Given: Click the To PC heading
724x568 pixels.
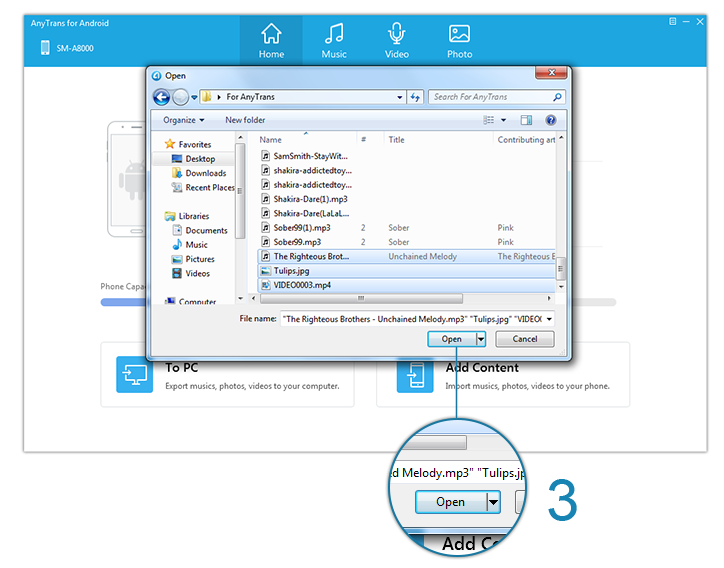Looking at the screenshot, I should (x=182, y=368).
